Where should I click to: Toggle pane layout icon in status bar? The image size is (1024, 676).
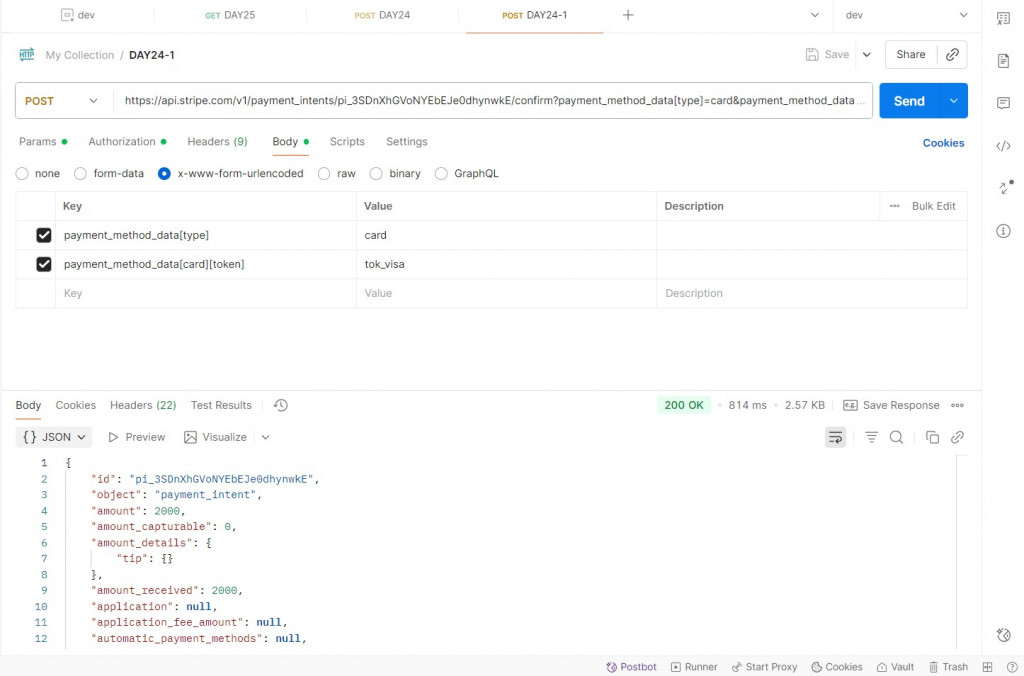point(987,667)
